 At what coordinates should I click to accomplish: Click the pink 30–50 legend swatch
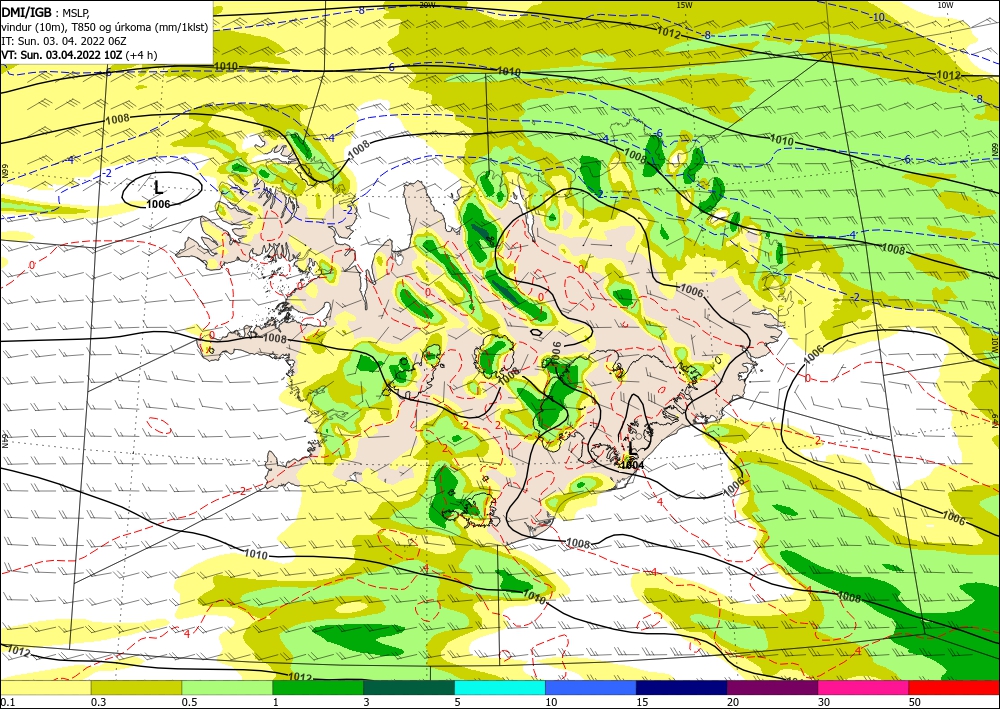point(864,687)
